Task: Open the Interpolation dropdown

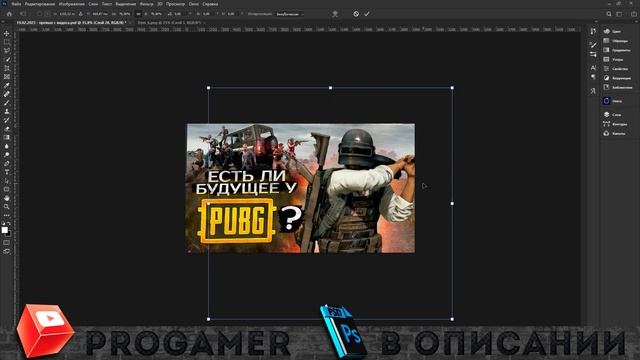Action: tap(290, 14)
